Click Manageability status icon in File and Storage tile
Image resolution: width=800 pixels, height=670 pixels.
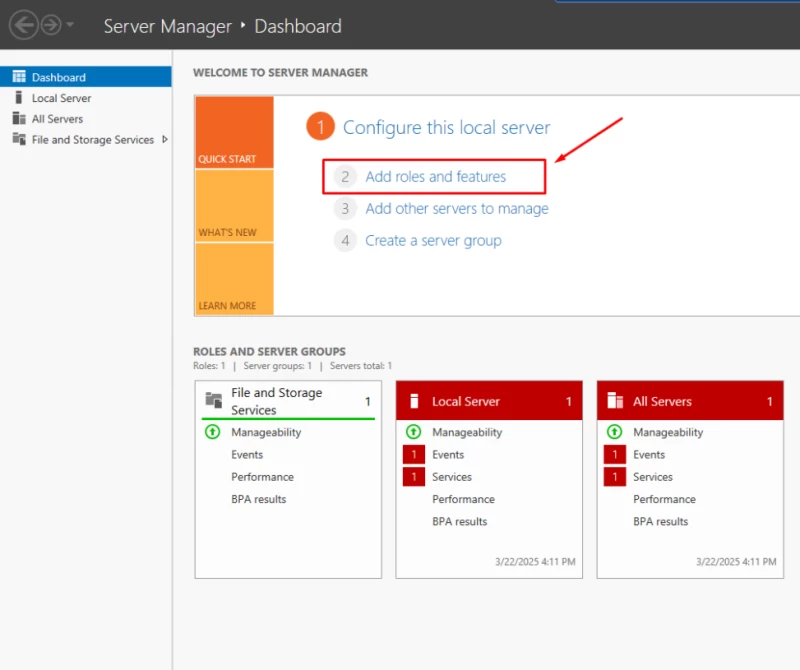pos(212,432)
